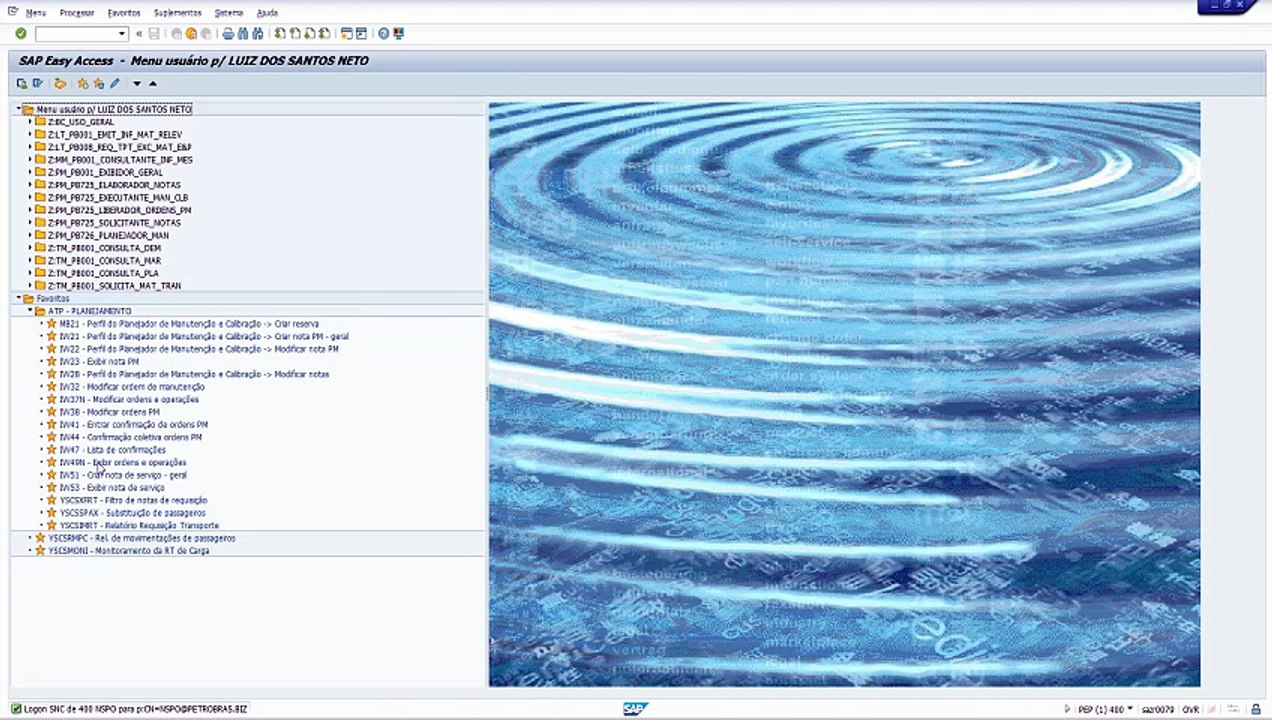
Task: Click the Add to Favorites star icon
Action: 83,83
